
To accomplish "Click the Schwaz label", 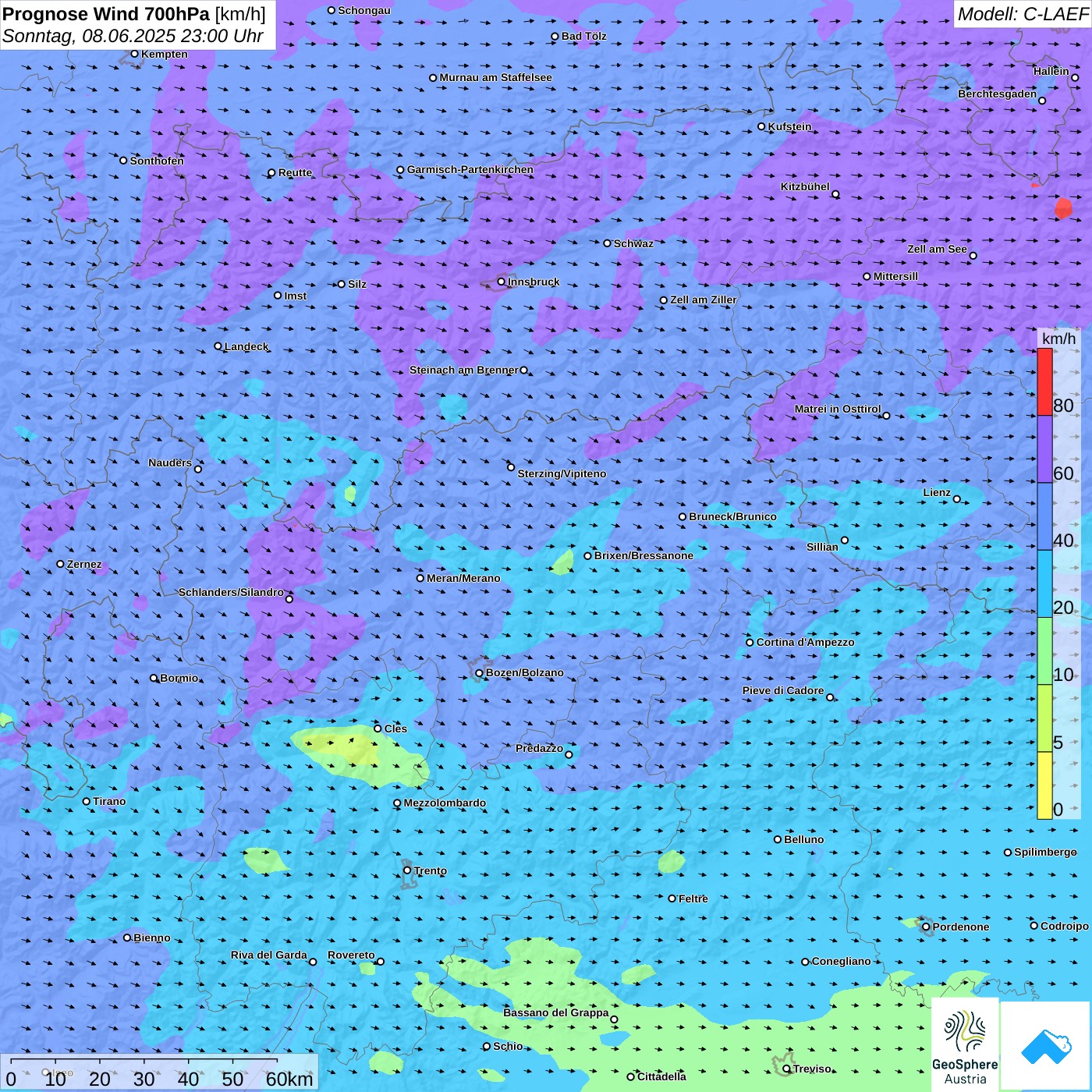I will 633,243.
